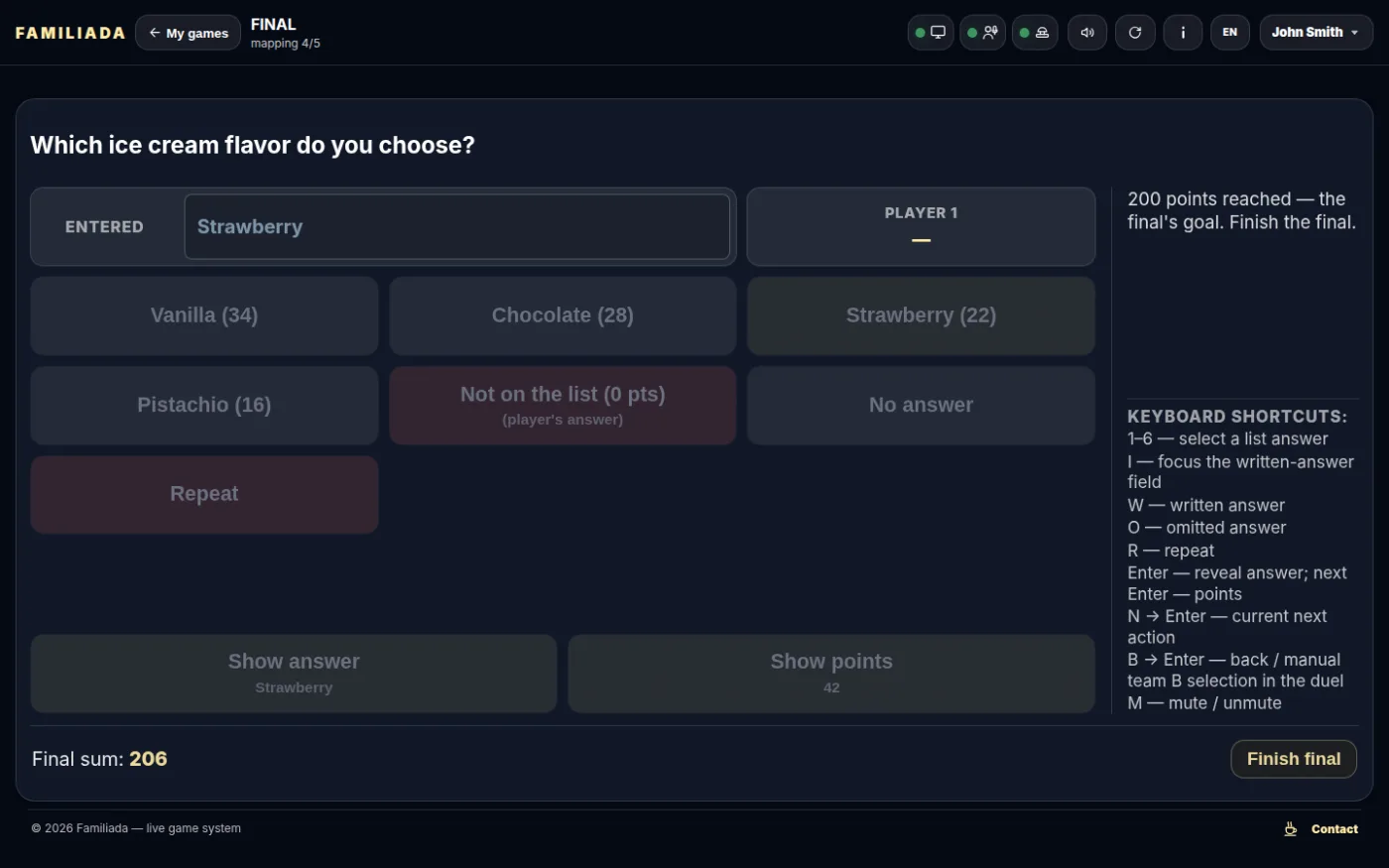Mute sound with the speaker icon
Image resolution: width=1389 pixels, height=868 pixels.
(x=1087, y=33)
